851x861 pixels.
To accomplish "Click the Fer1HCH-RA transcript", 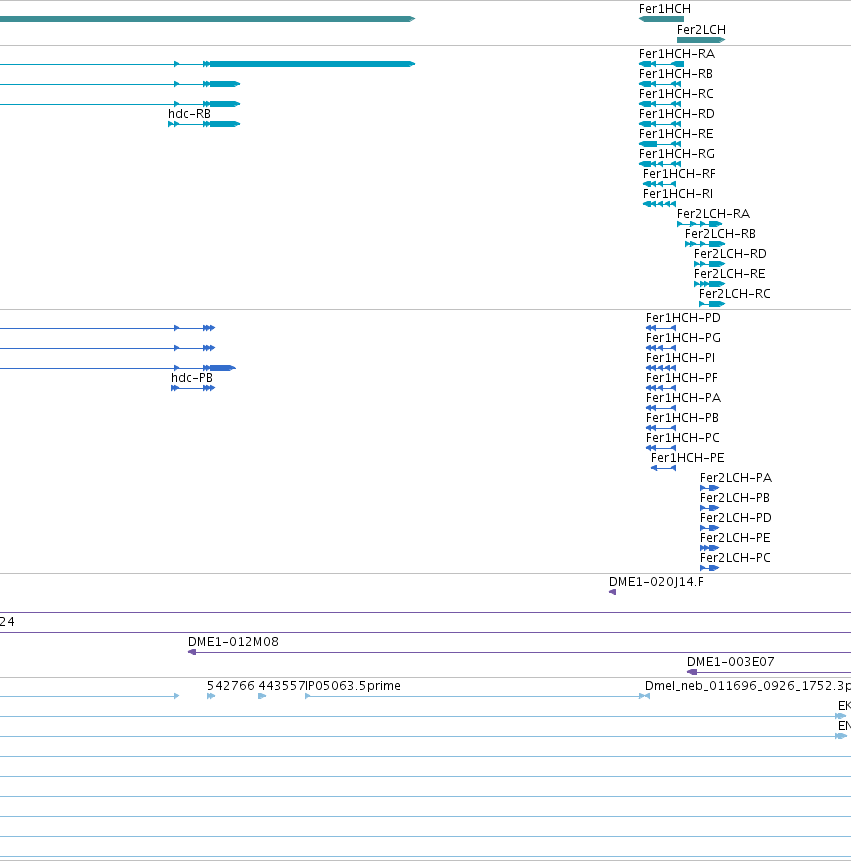I will coord(661,64).
